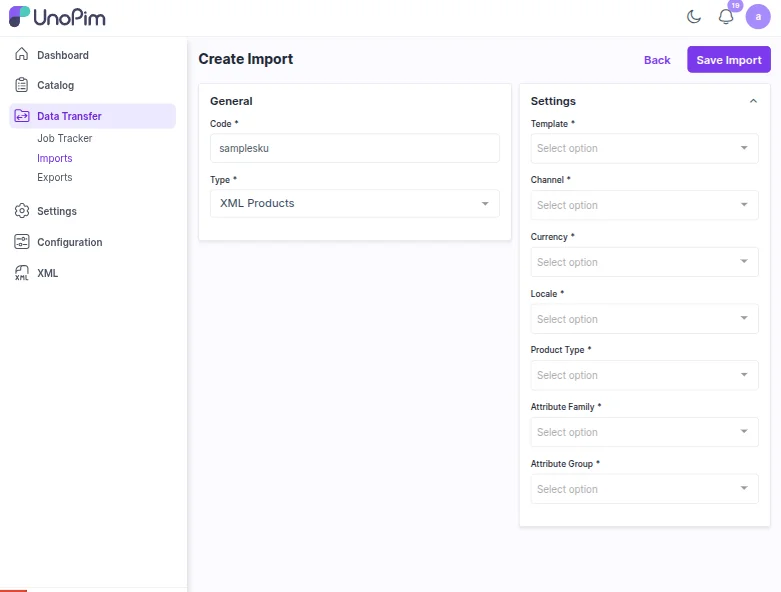
Task: Open the Channel dropdown
Action: (x=644, y=205)
